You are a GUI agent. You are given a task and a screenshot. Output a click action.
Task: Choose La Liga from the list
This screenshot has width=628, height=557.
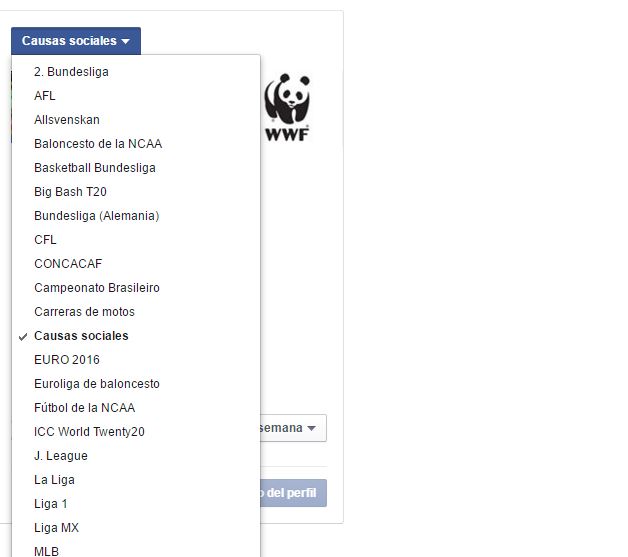click(x=136, y=480)
